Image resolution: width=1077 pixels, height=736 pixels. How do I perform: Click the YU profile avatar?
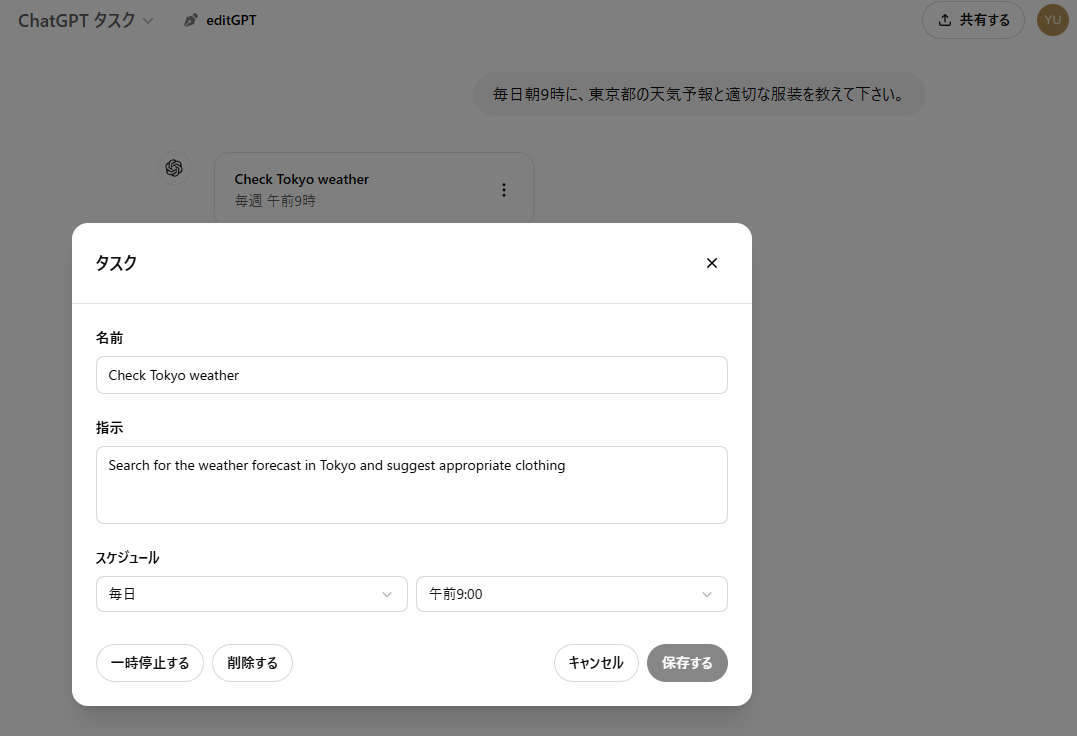coord(1052,19)
